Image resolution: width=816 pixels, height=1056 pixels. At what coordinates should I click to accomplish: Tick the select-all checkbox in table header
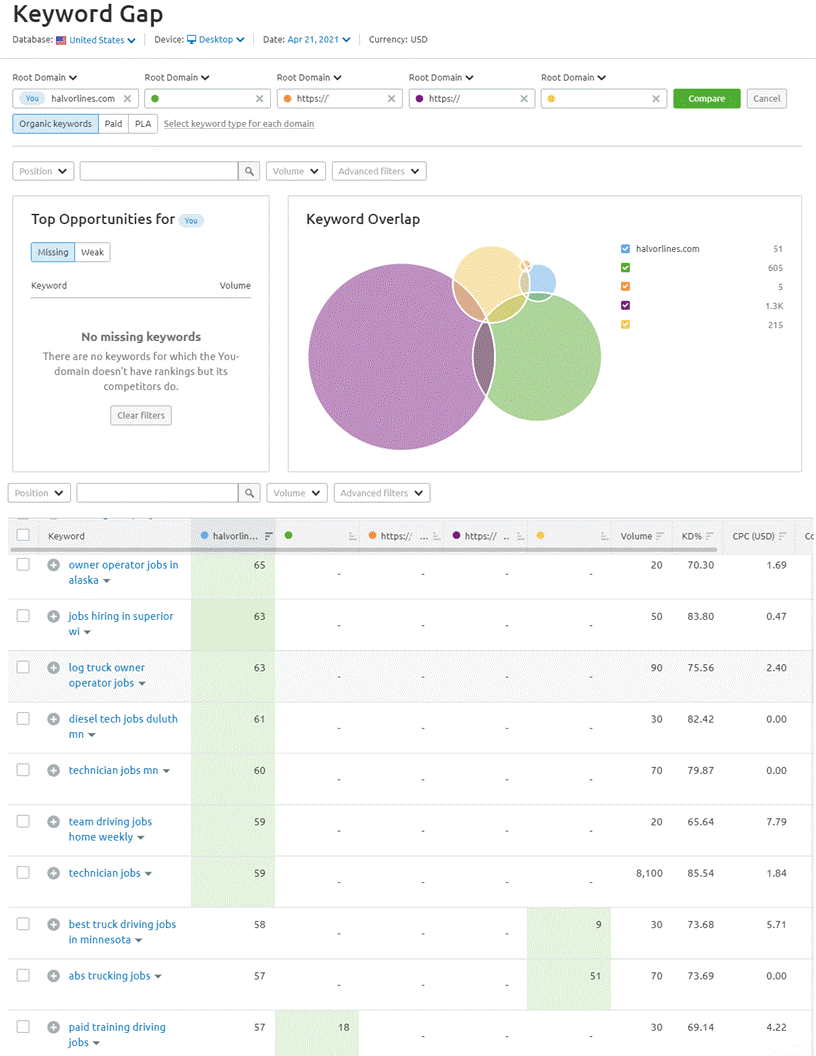tap(23, 536)
